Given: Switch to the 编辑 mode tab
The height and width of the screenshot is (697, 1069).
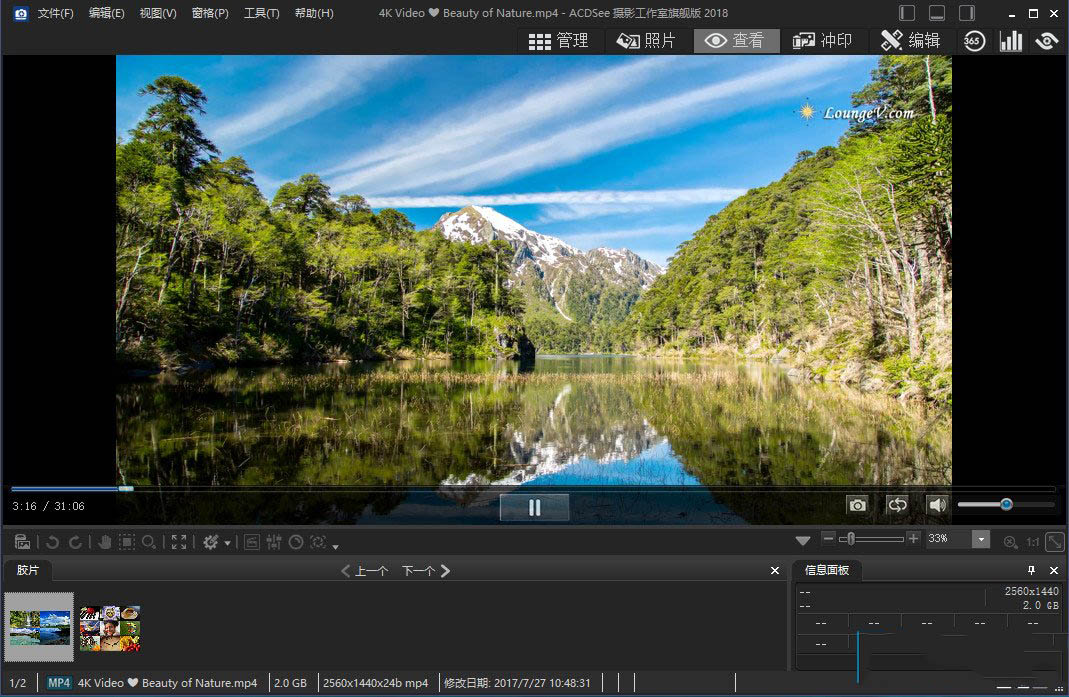Looking at the screenshot, I should tap(910, 41).
